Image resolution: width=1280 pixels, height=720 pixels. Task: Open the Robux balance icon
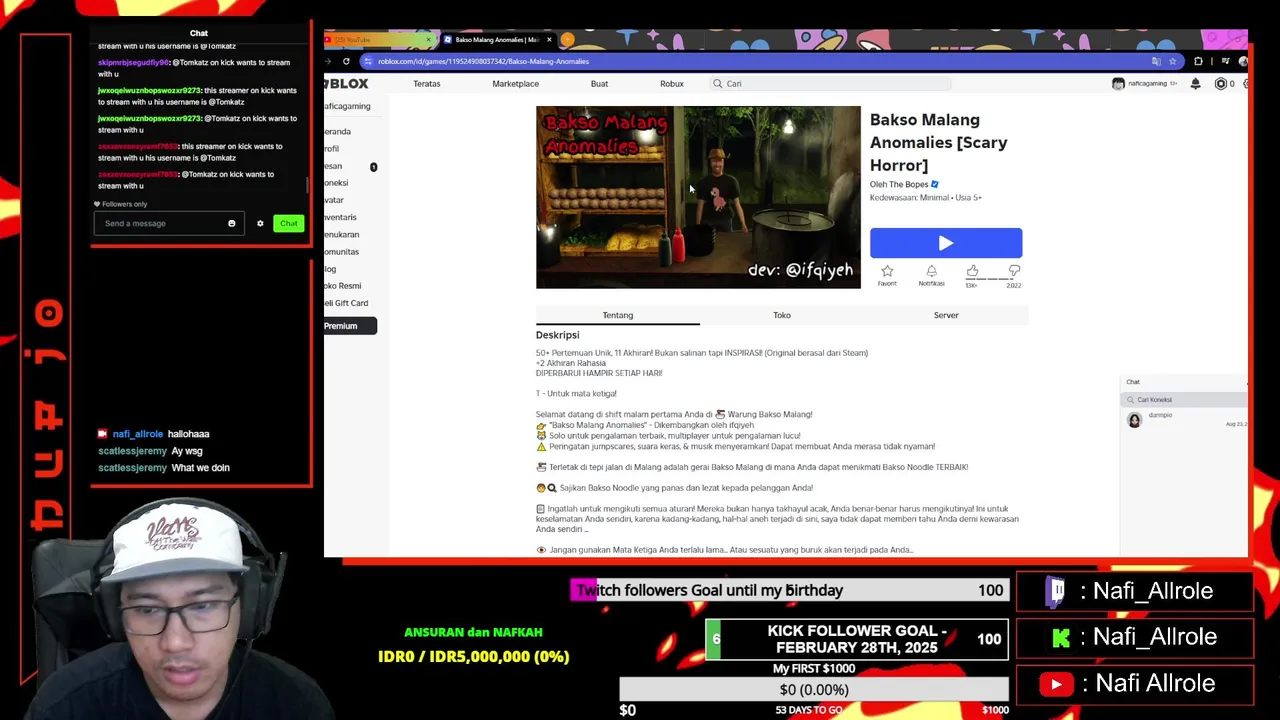click(x=1220, y=84)
